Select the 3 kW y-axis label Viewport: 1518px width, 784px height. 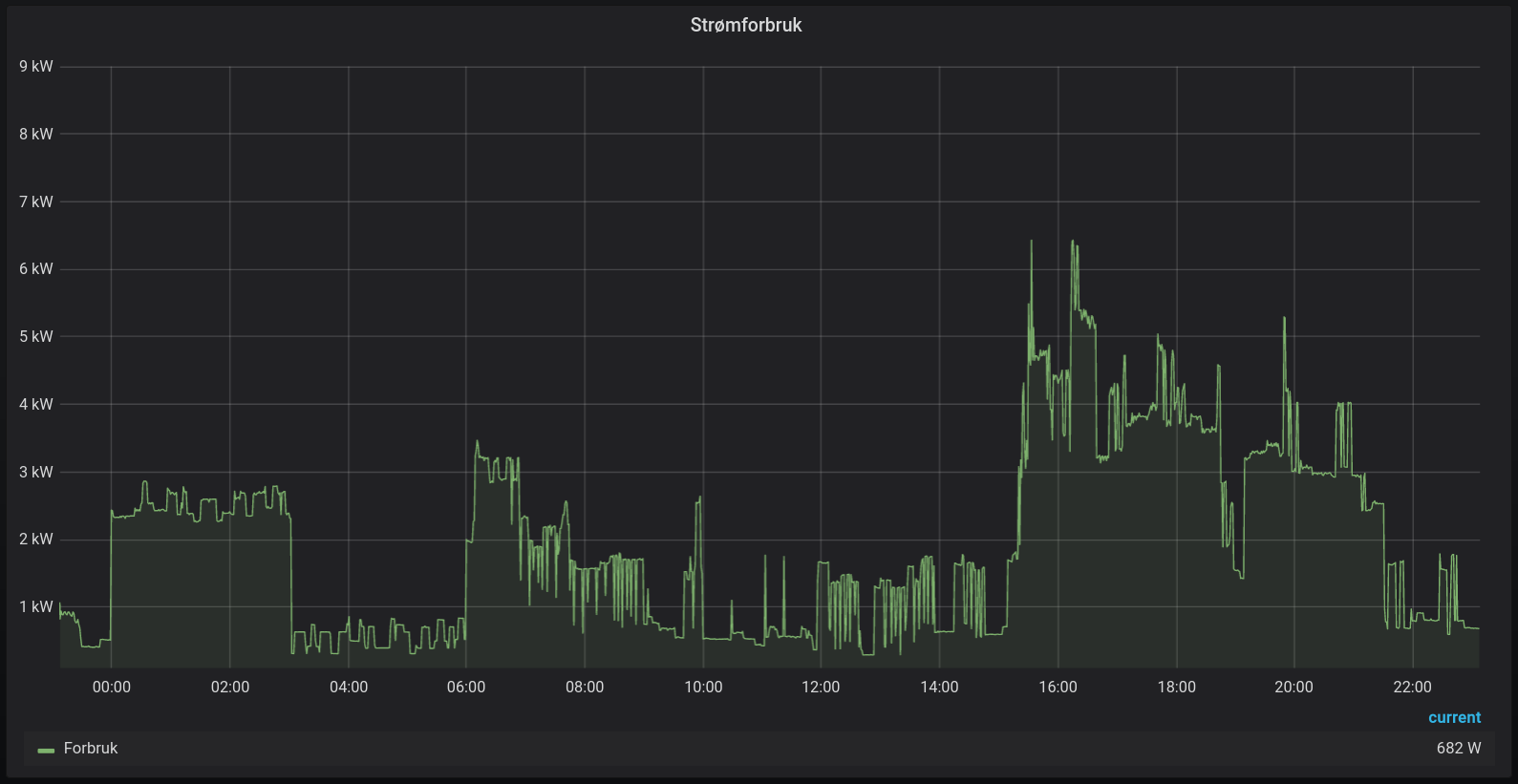pyautogui.click(x=36, y=472)
